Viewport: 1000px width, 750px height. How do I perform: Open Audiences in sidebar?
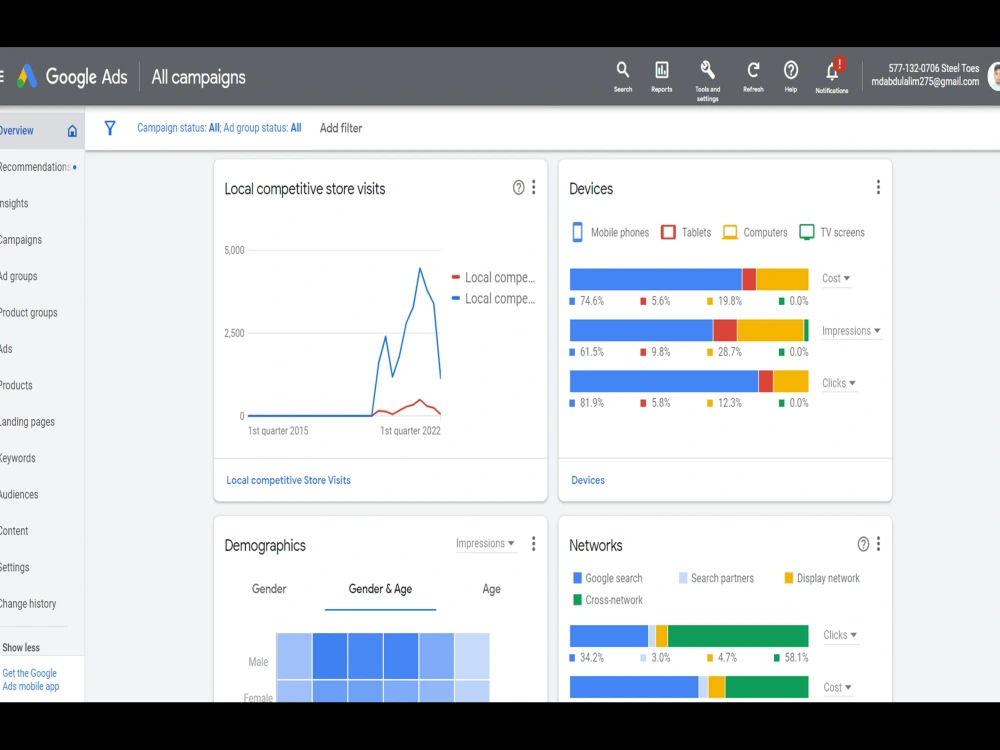coord(19,494)
